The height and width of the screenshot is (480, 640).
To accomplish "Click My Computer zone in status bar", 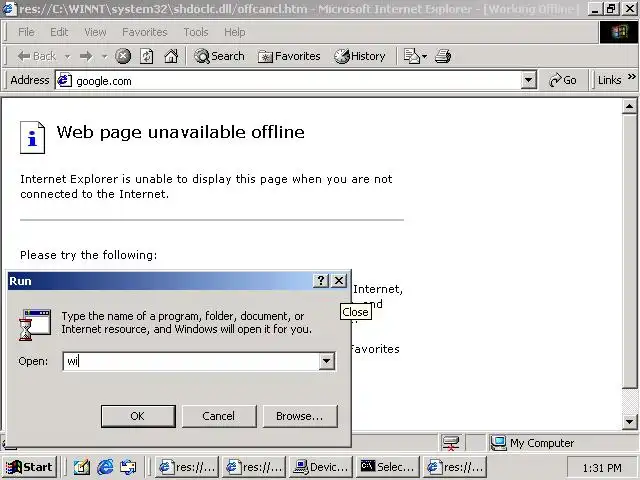I will (532, 443).
